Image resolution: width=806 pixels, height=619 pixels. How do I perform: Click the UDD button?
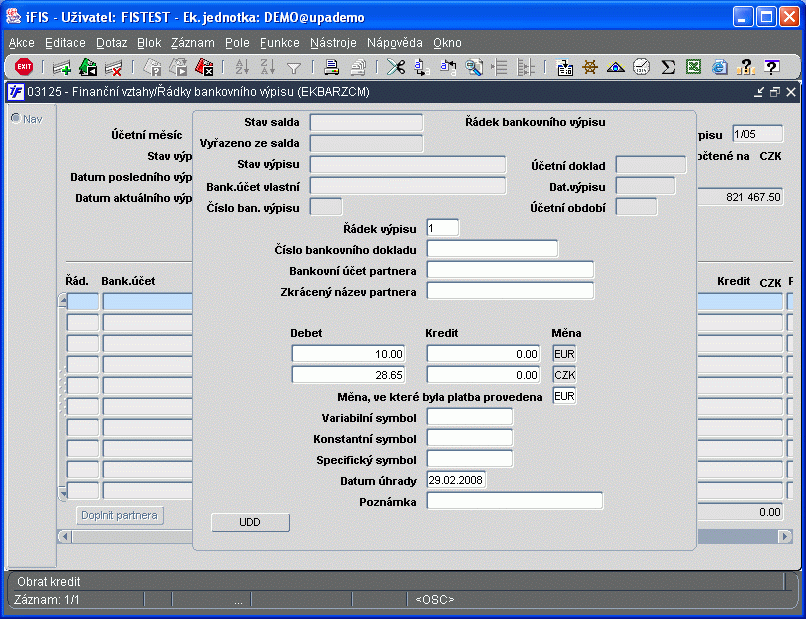(250, 522)
